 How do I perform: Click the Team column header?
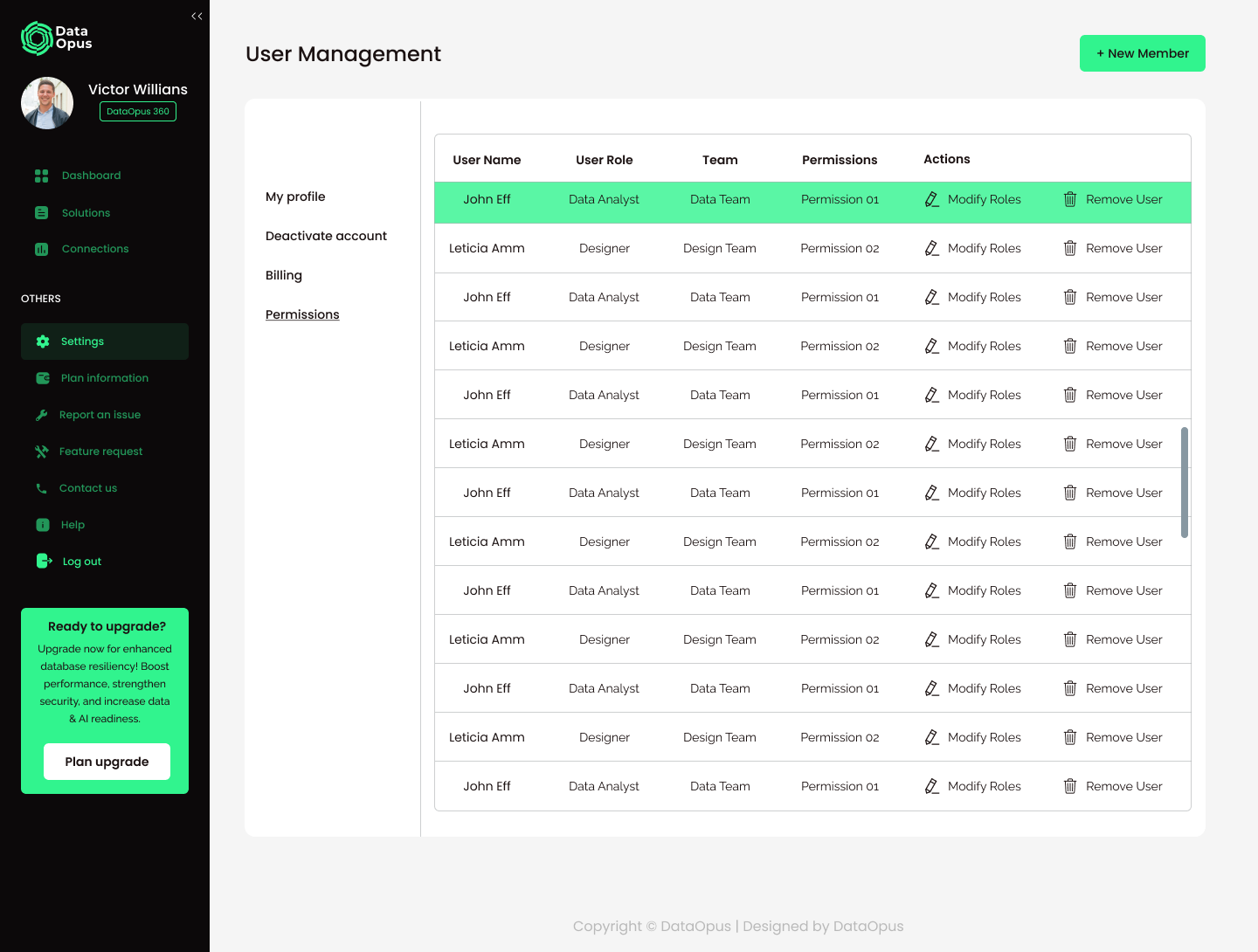click(720, 160)
